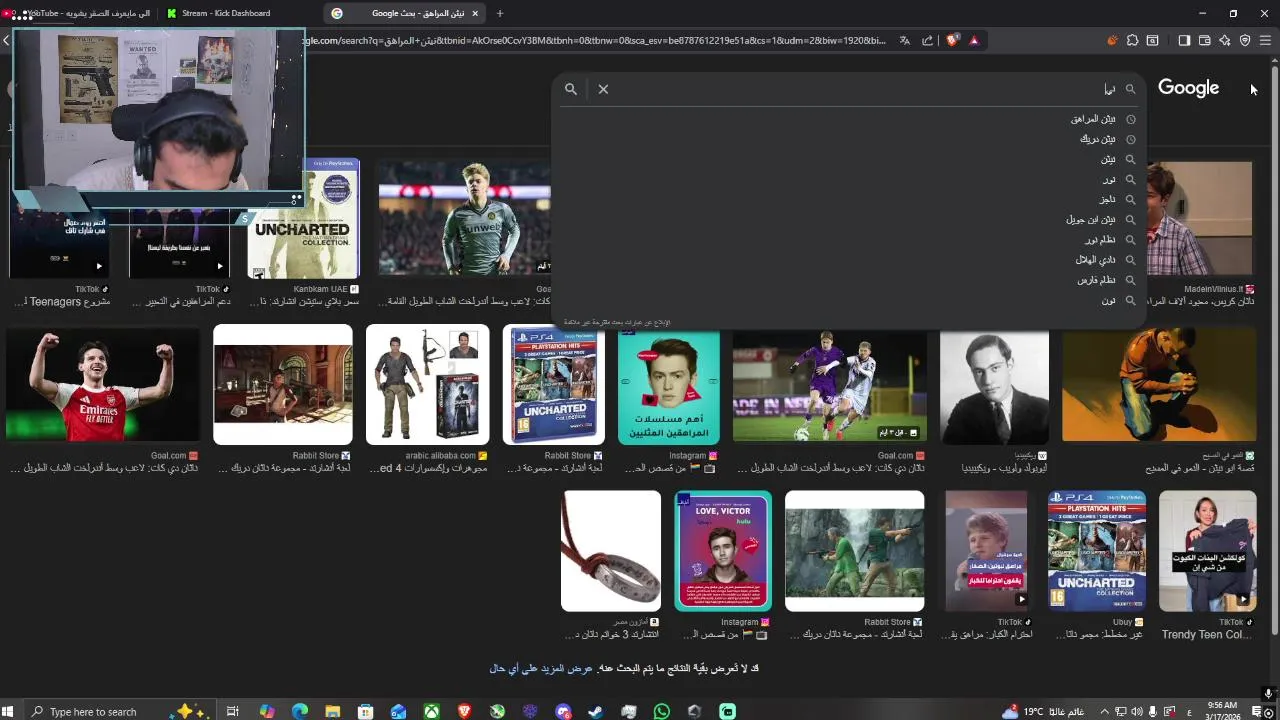1280x720 pixels.
Task: Click the page vertical scrollbar
Action: [x=1274, y=350]
